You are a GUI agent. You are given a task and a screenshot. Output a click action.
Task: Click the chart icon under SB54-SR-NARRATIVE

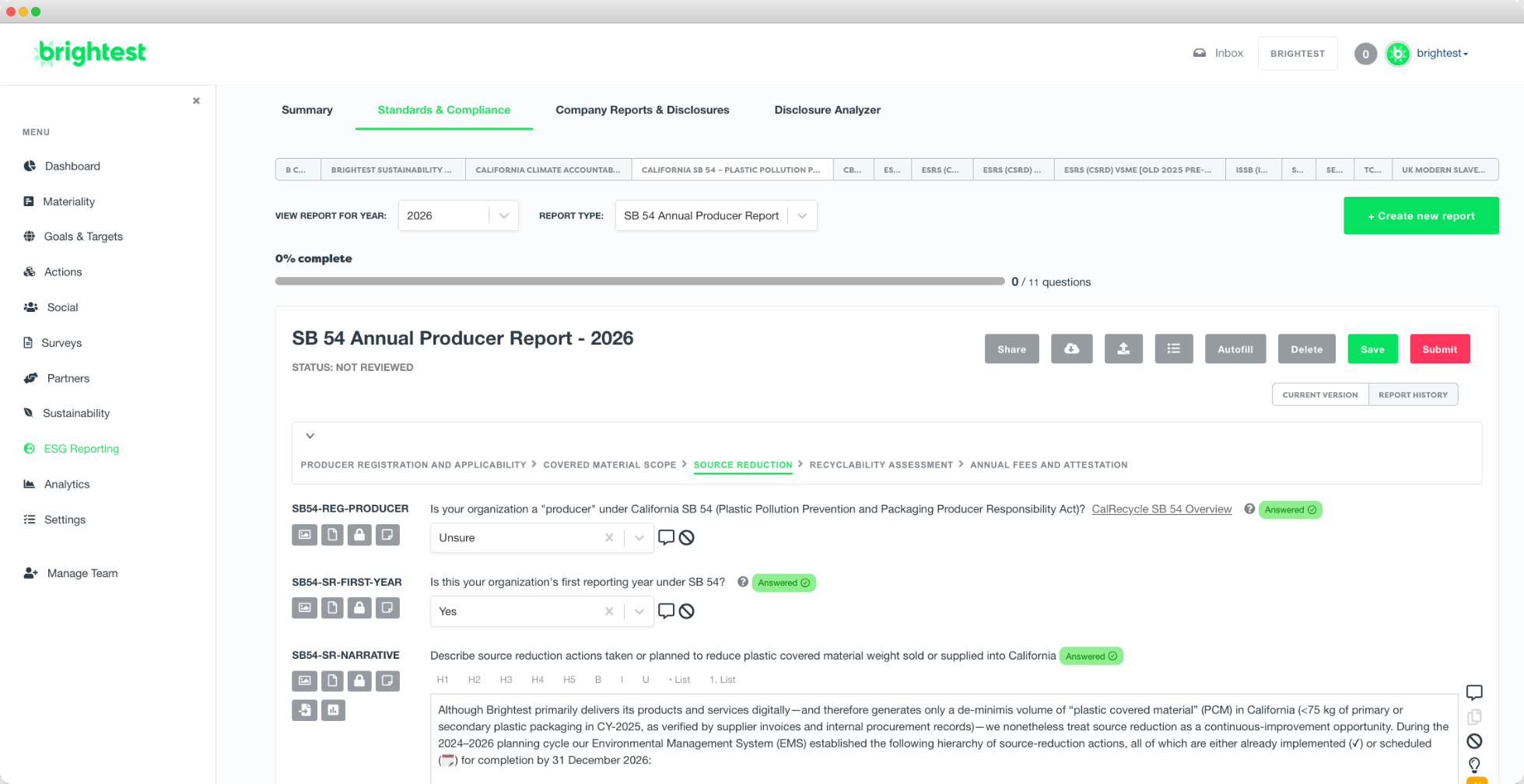coord(333,710)
